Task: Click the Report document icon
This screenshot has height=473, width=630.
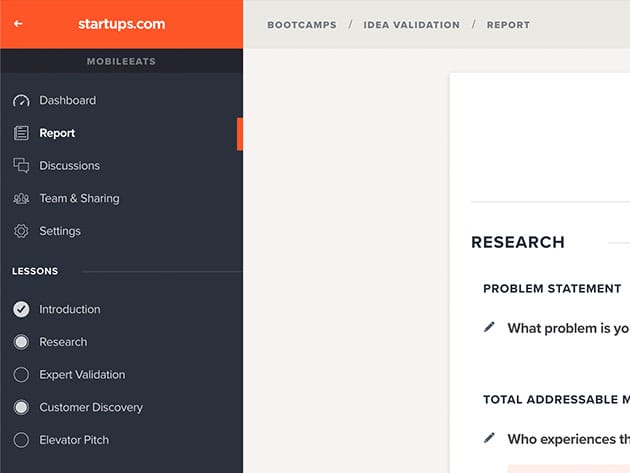Action: [21, 133]
